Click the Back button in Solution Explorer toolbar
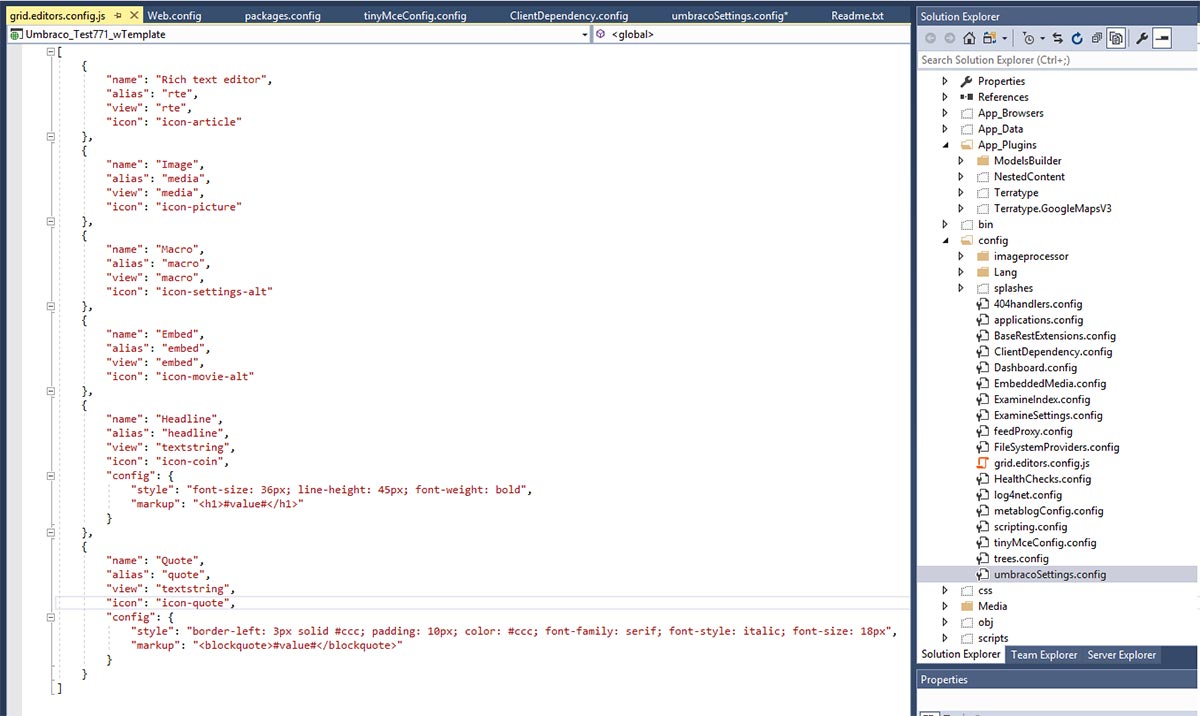The image size is (1200, 716). (929, 38)
